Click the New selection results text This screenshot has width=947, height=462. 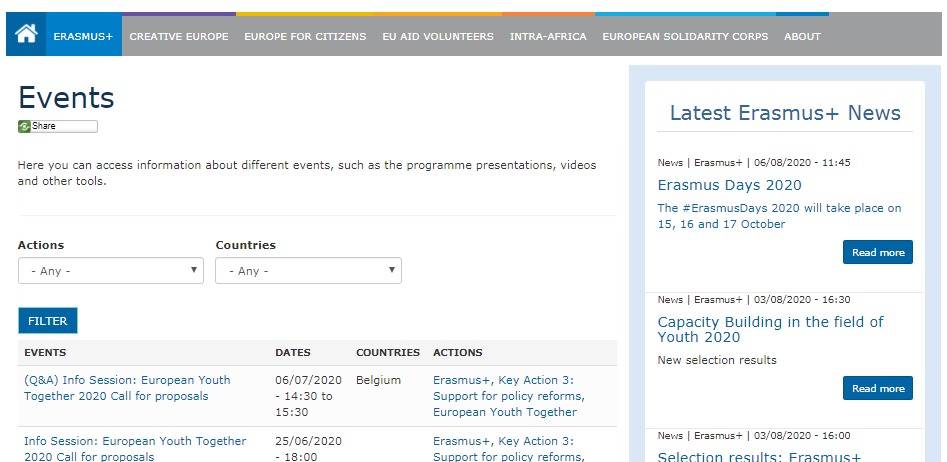click(x=717, y=360)
